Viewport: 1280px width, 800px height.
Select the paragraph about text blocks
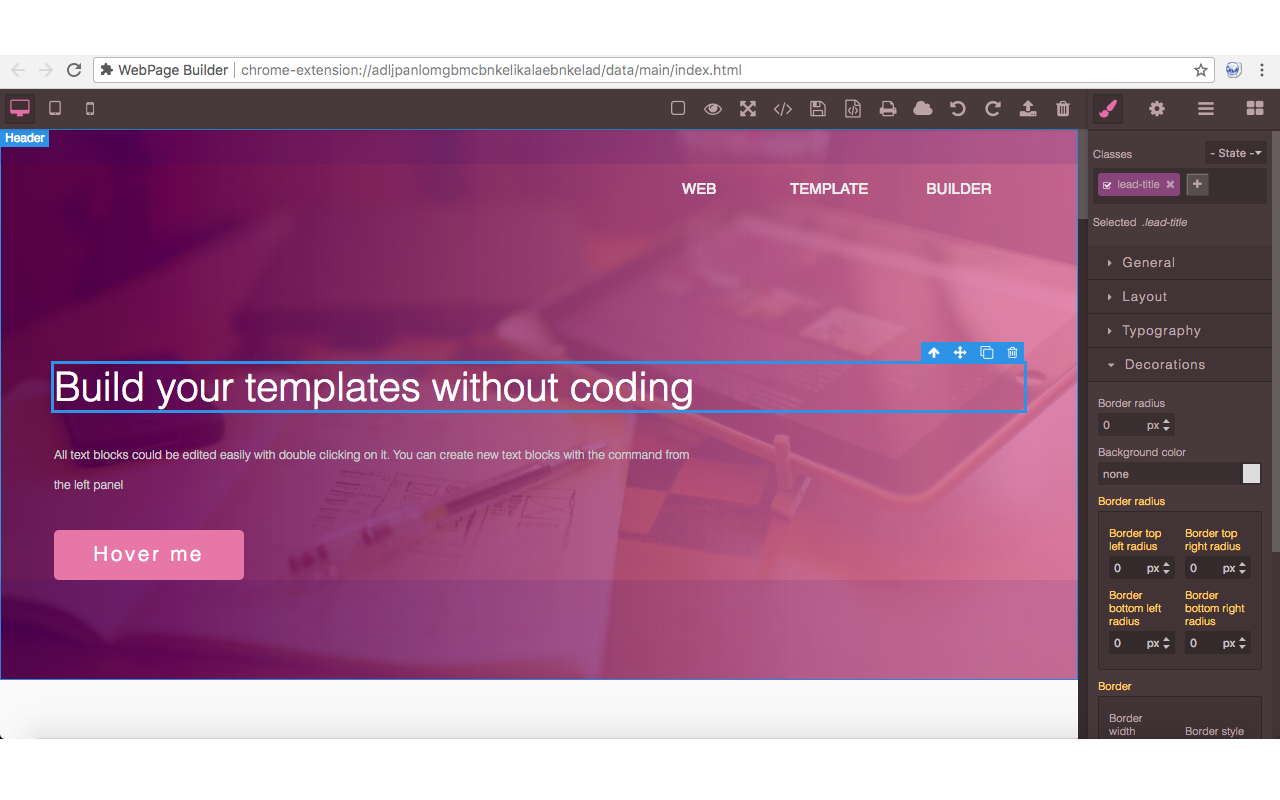pos(371,470)
